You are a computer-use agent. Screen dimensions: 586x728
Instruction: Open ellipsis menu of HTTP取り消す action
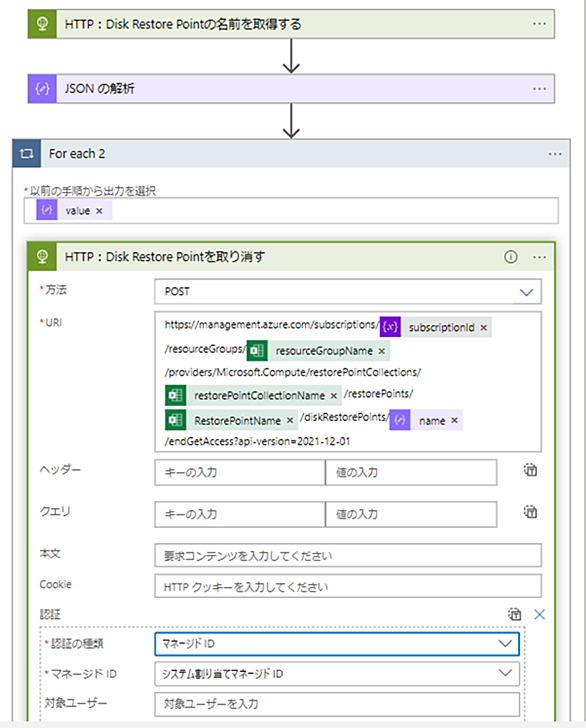[539, 257]
